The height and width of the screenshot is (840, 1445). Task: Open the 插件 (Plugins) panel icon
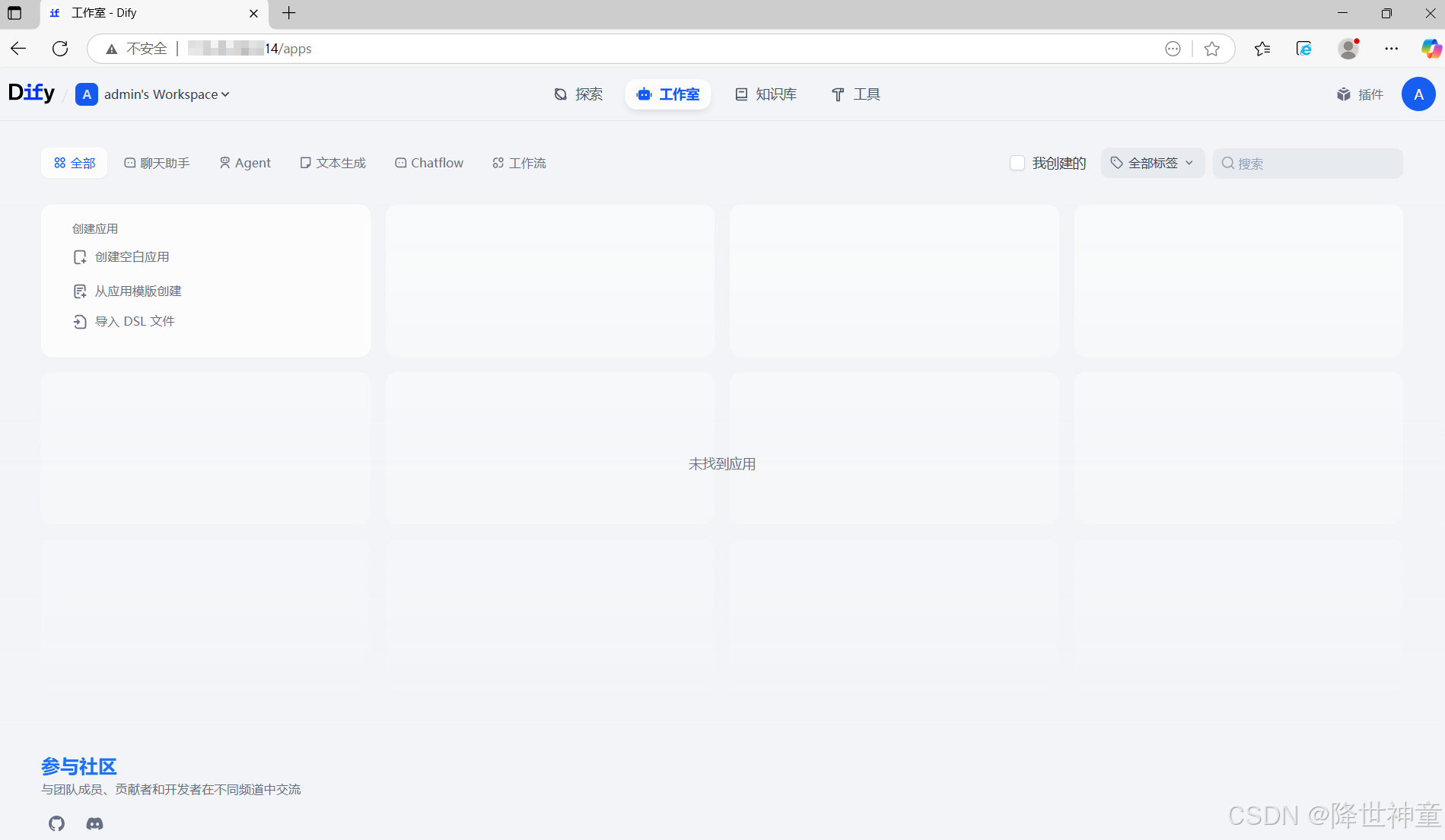coord(1344,94)
